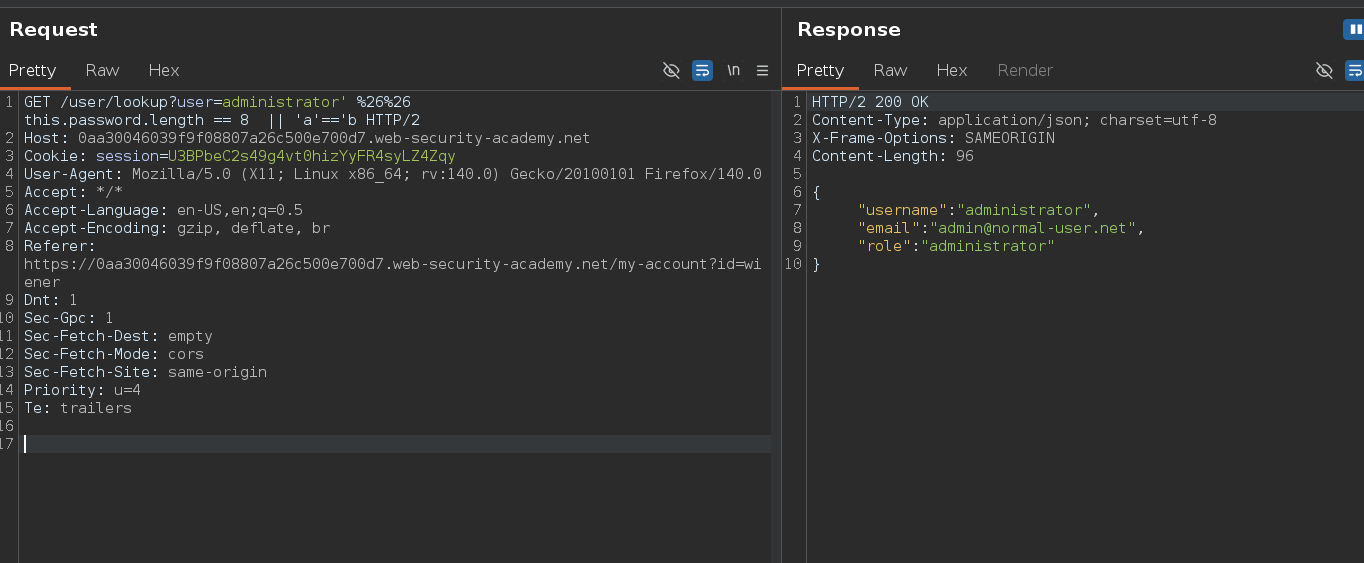The image size is (1364, 563).
Task: Click the Content-Type response header
Action: [x=1014, y=120]
